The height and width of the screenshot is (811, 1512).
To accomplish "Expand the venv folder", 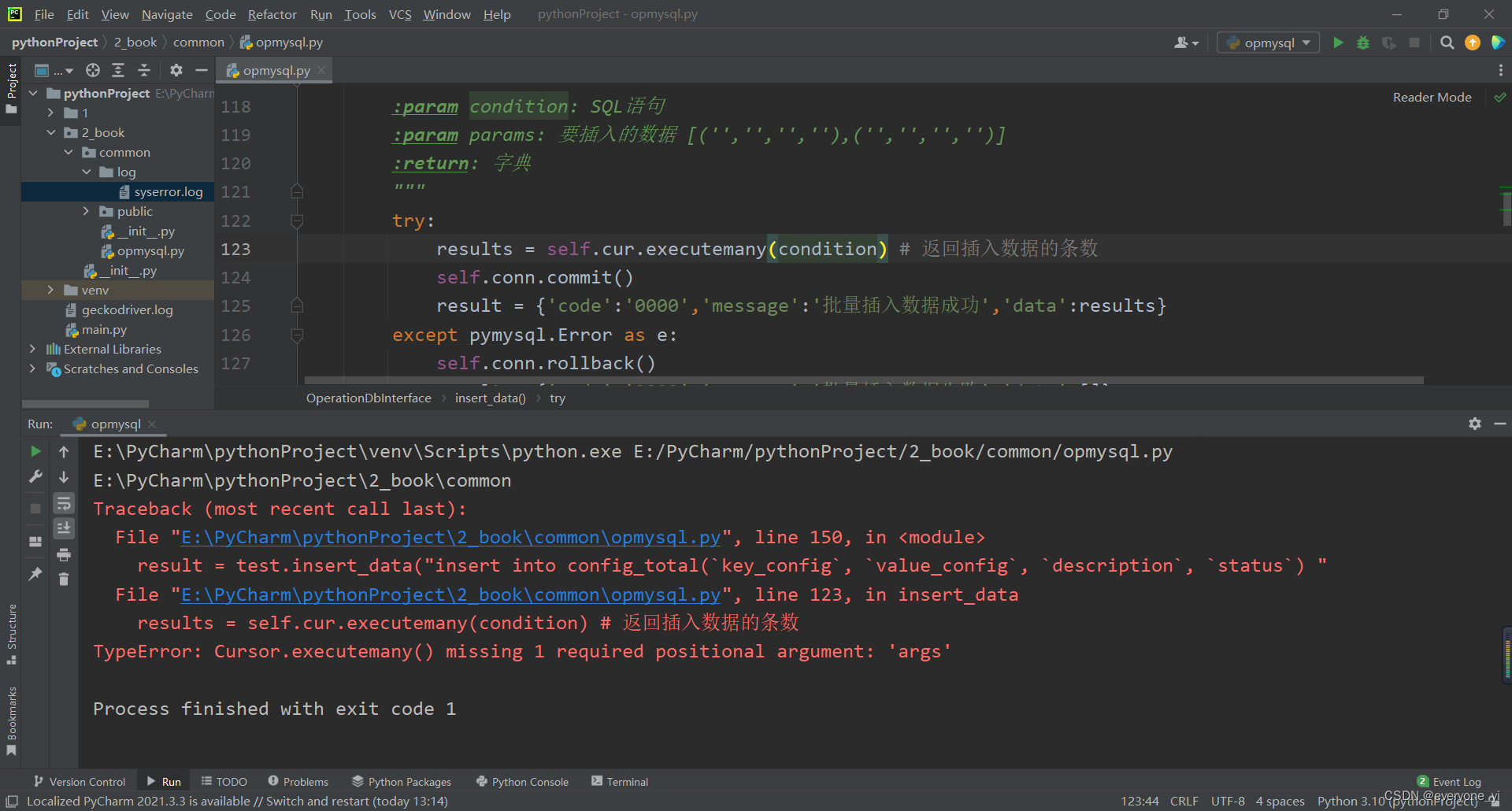I will tap(50, 290).
